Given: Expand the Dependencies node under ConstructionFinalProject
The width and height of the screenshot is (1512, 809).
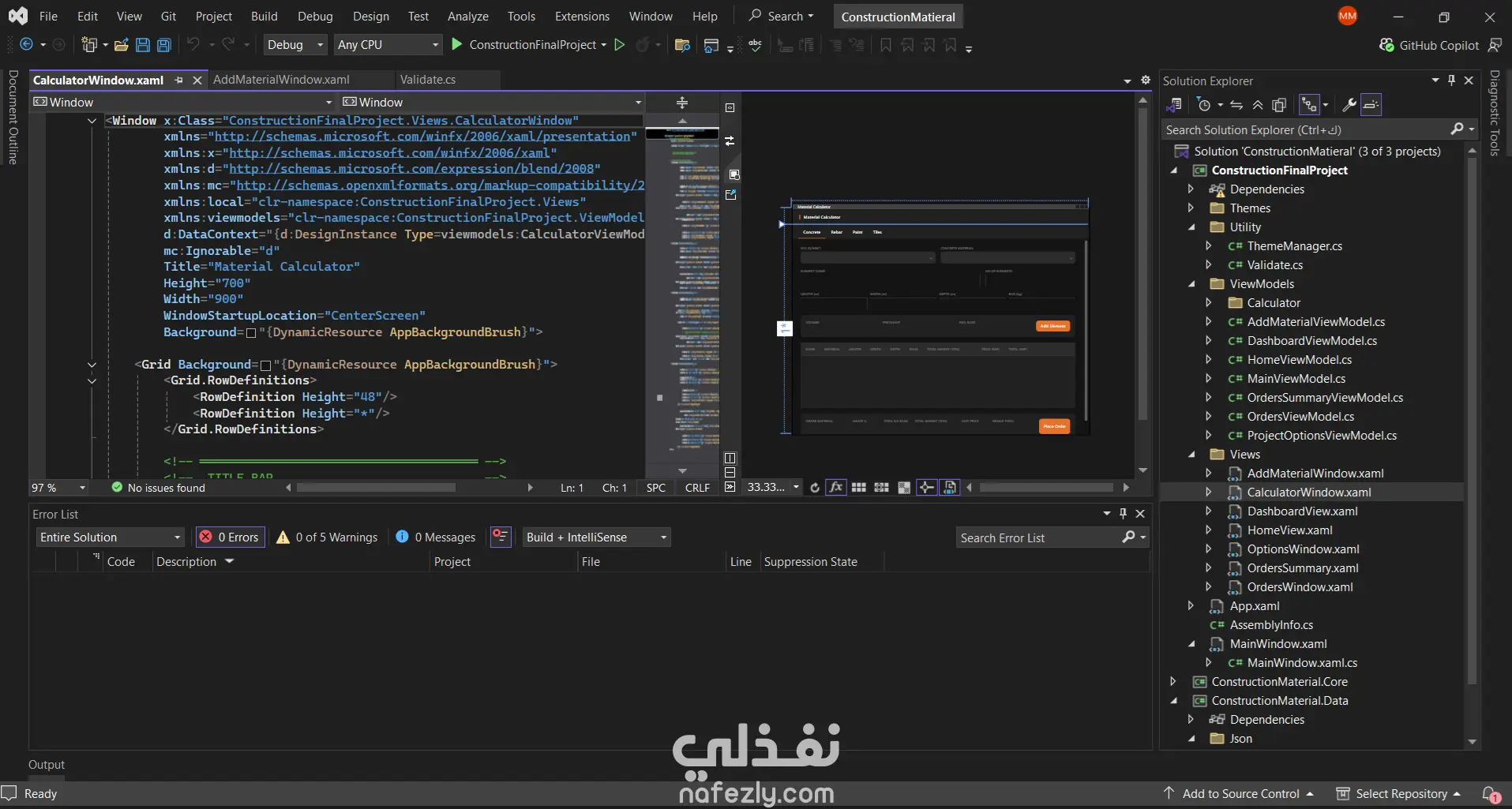Looking at the screenshot, I should [x=1191, y=189].
